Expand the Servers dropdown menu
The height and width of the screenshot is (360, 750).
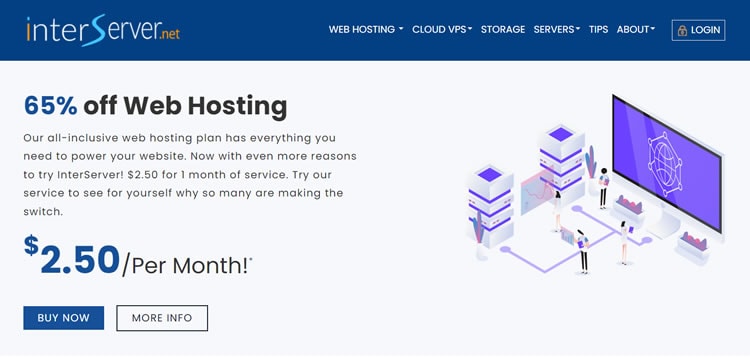coord(557,29)
